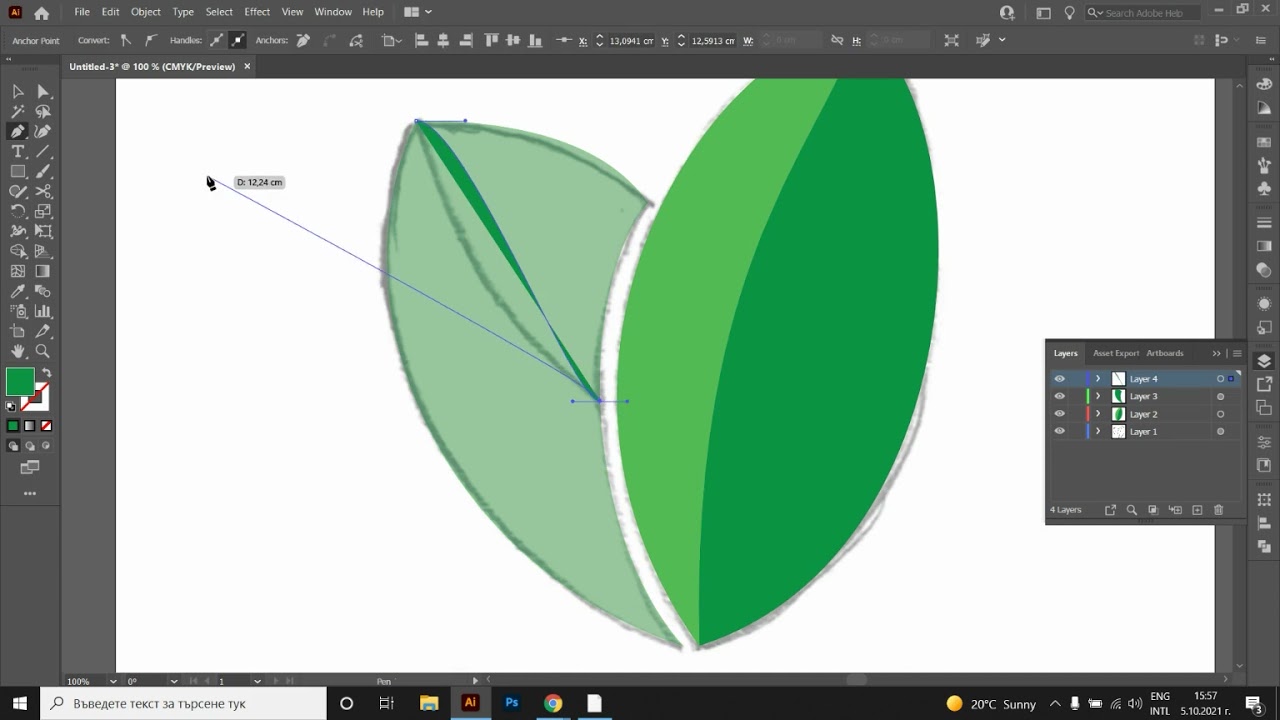
Task: Open the File menu
Action: tap(82, 12)
